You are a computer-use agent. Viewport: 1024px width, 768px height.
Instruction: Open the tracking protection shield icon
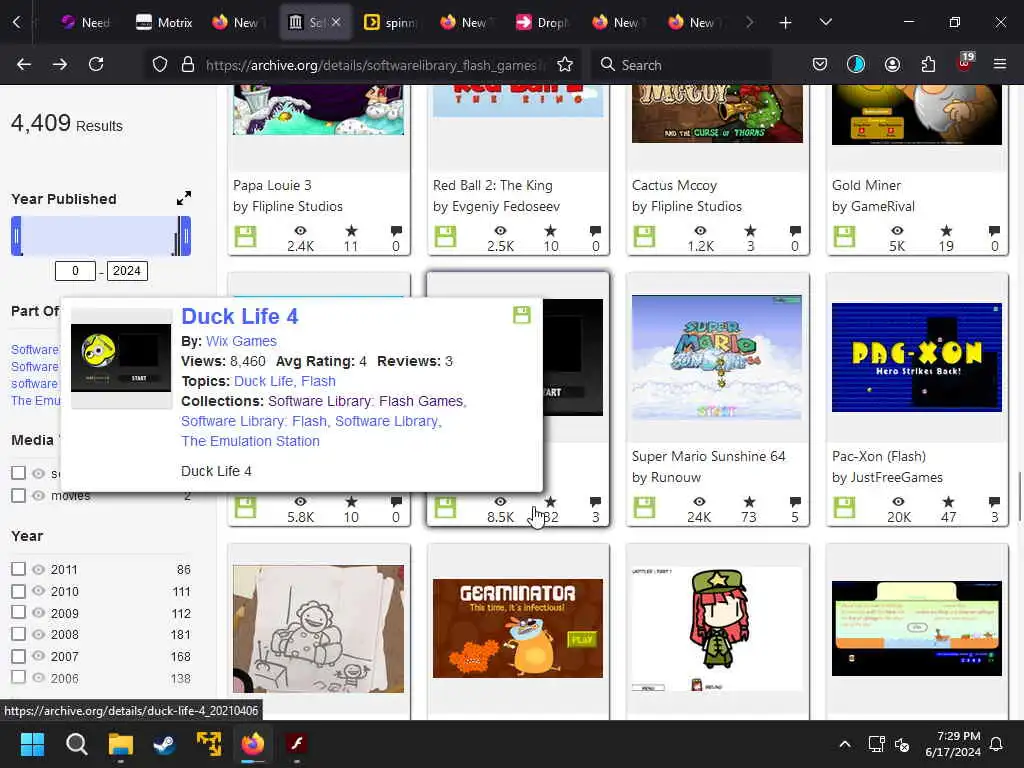pyautogui.click(x=160, y=65)
